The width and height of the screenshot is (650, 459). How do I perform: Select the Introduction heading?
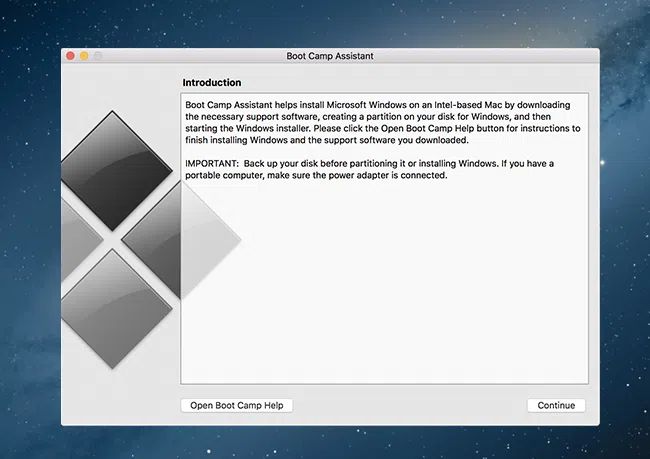[211, 82]
